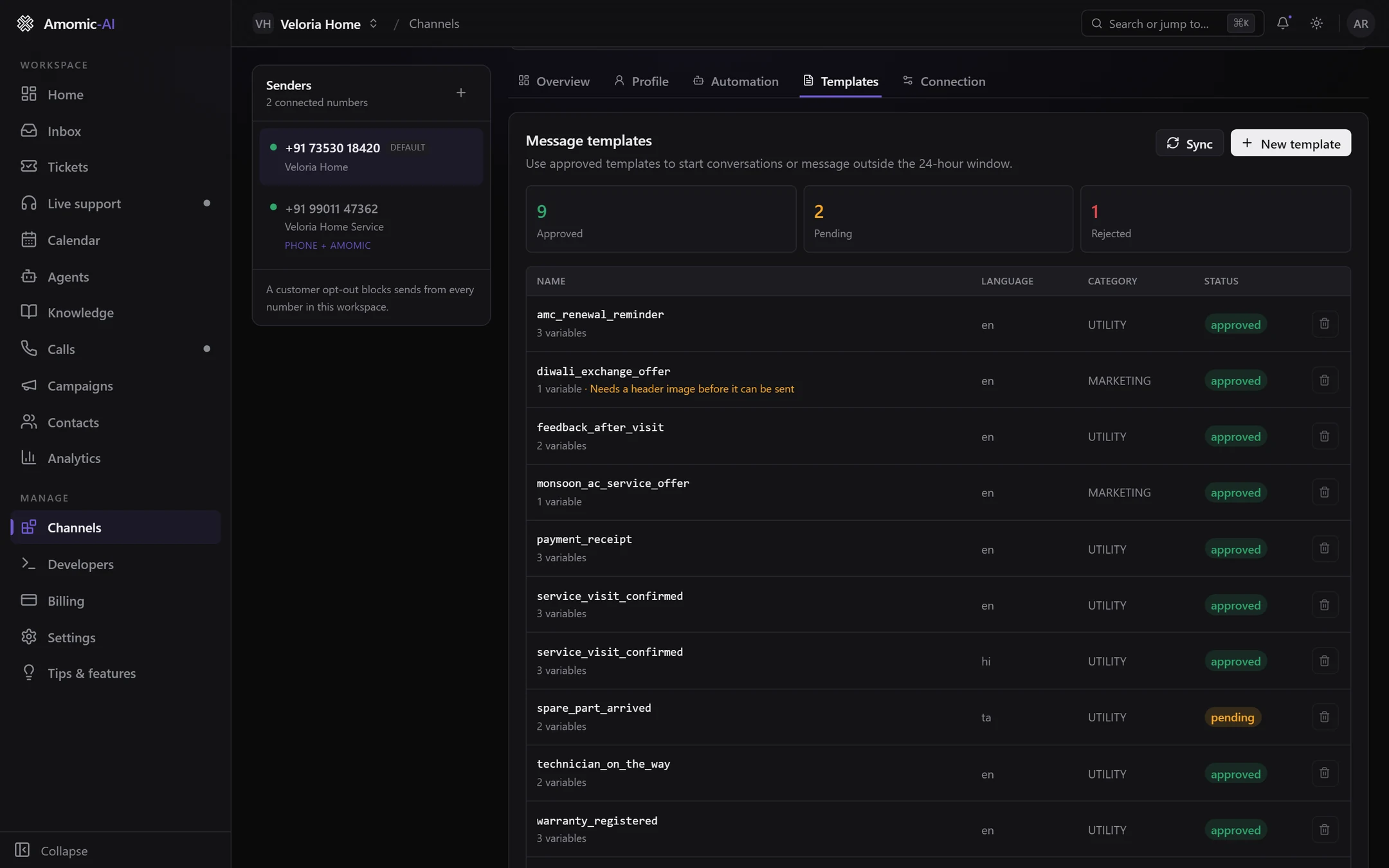The height and width of the screenshot is (868, 1389).
Task: Switch to the Connection tab
Action: (944, 82)
